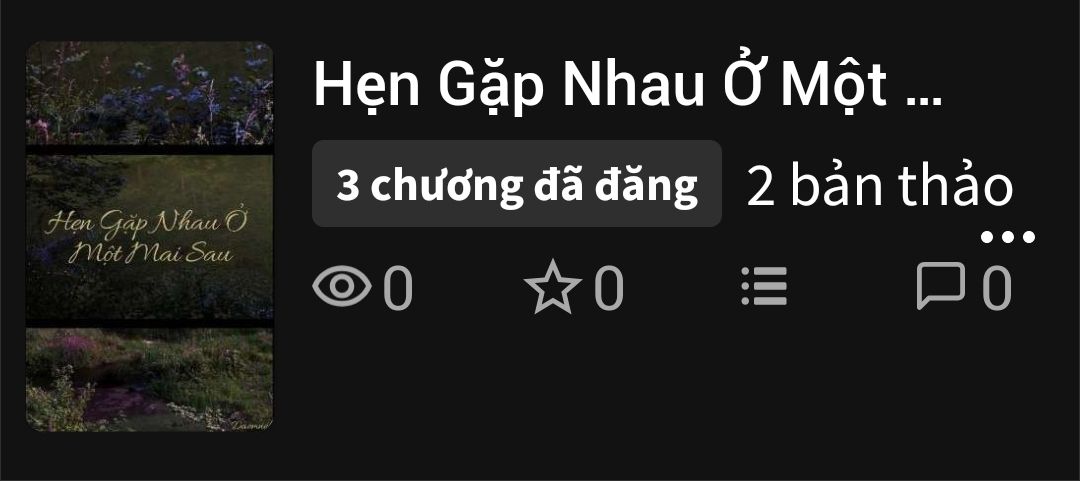Select the comment count 0 beside bubble
This screenshot has width=1080, height=481.
996,287
